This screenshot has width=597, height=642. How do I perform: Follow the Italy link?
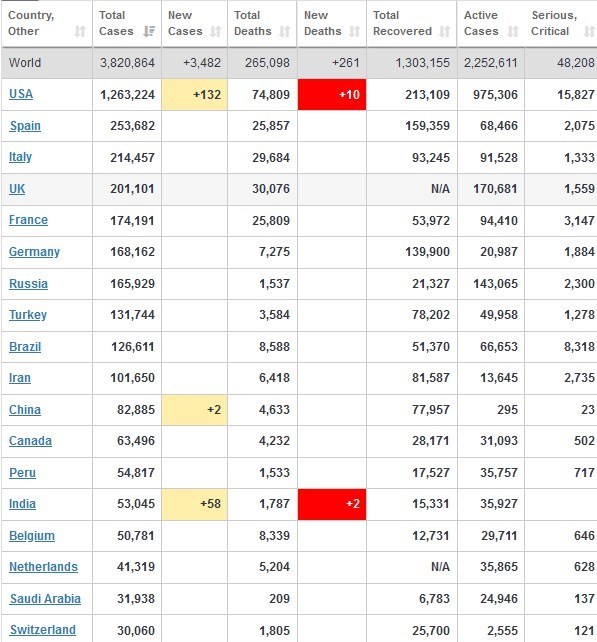click(x=20, y=157)
